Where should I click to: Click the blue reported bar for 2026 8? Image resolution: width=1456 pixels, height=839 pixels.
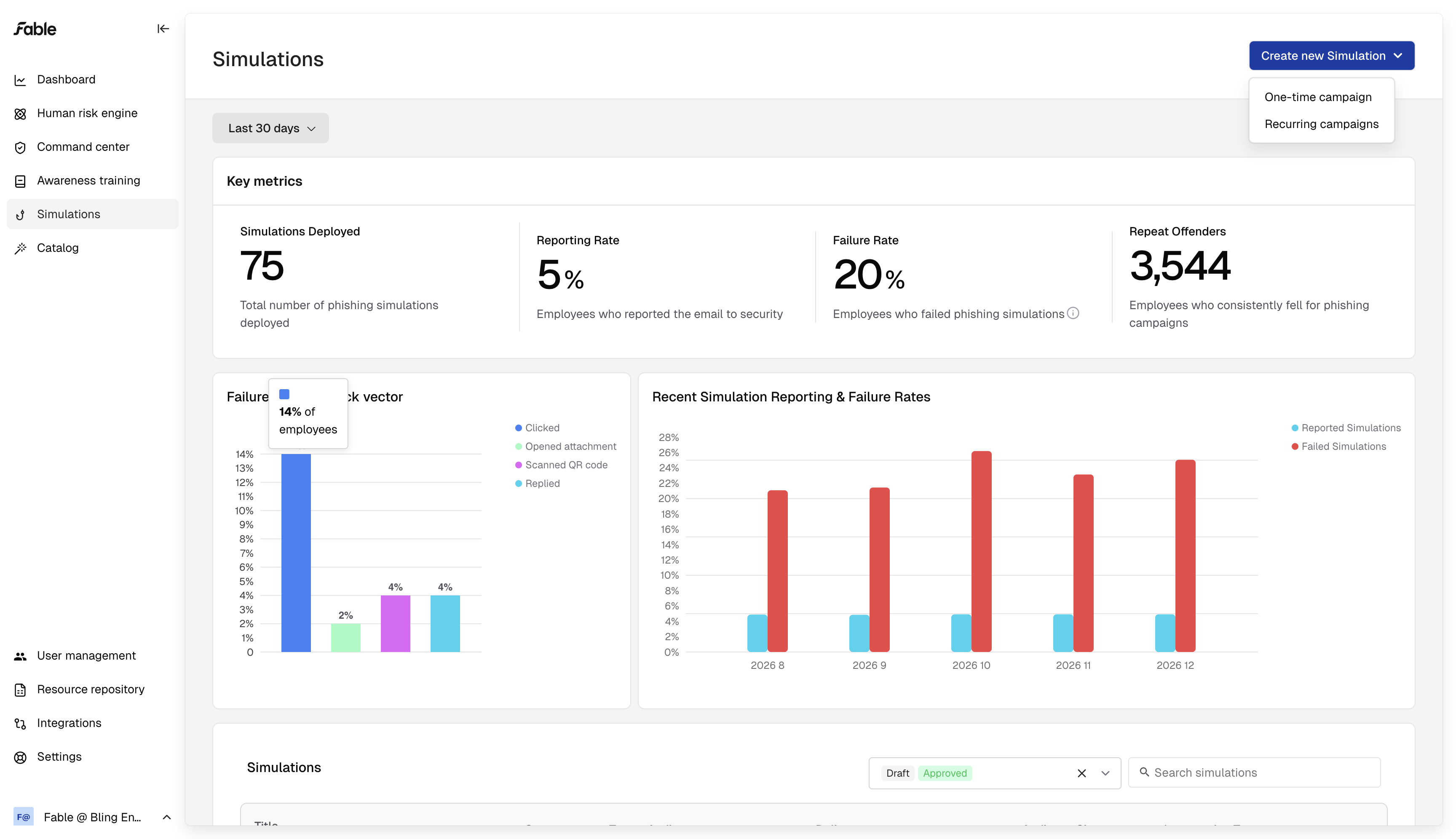pyautogui.click(x=757, y=633)
